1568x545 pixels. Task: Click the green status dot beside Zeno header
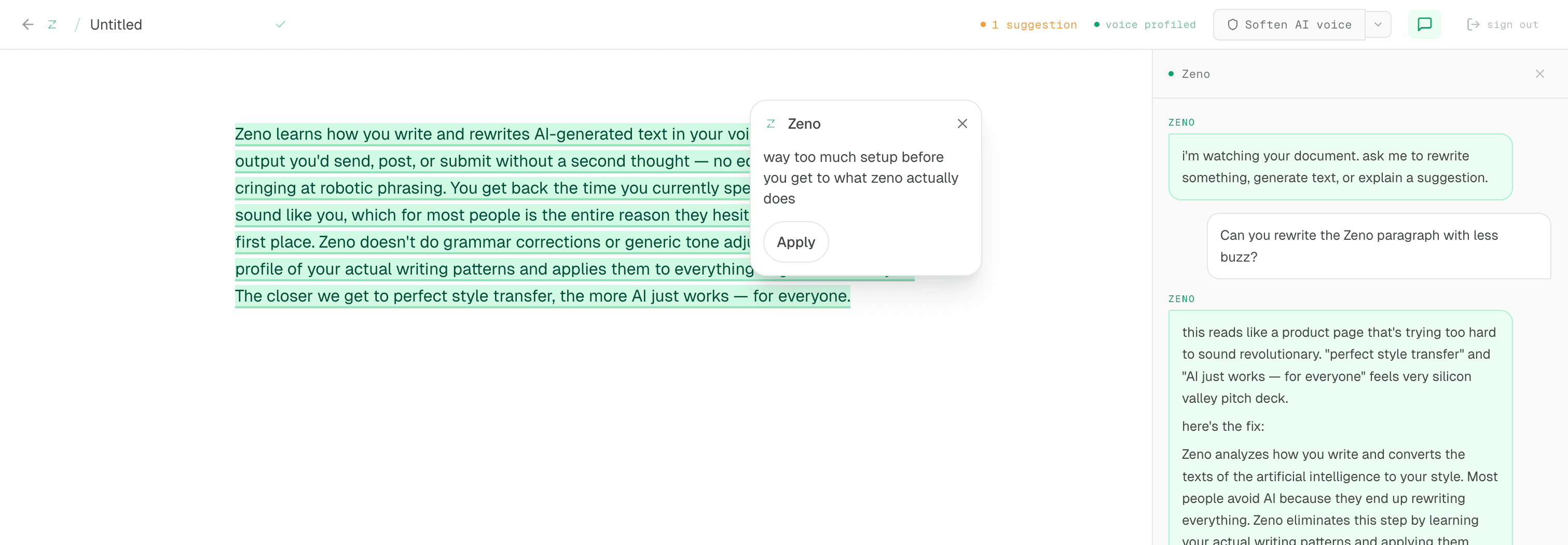tap(1171, 73)
